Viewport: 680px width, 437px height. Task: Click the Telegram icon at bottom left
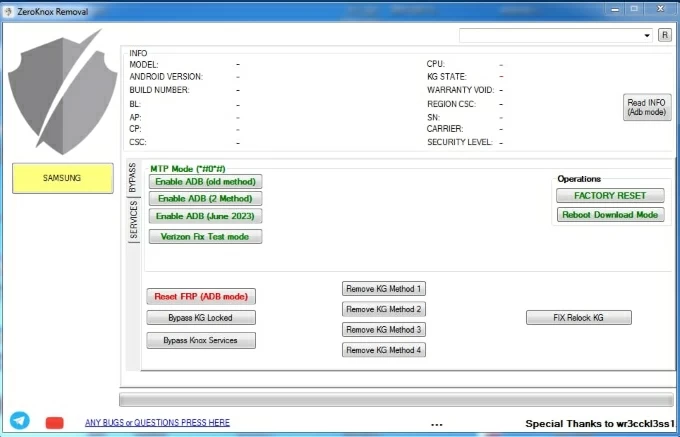pyautogui.click(x=20, y=421)
